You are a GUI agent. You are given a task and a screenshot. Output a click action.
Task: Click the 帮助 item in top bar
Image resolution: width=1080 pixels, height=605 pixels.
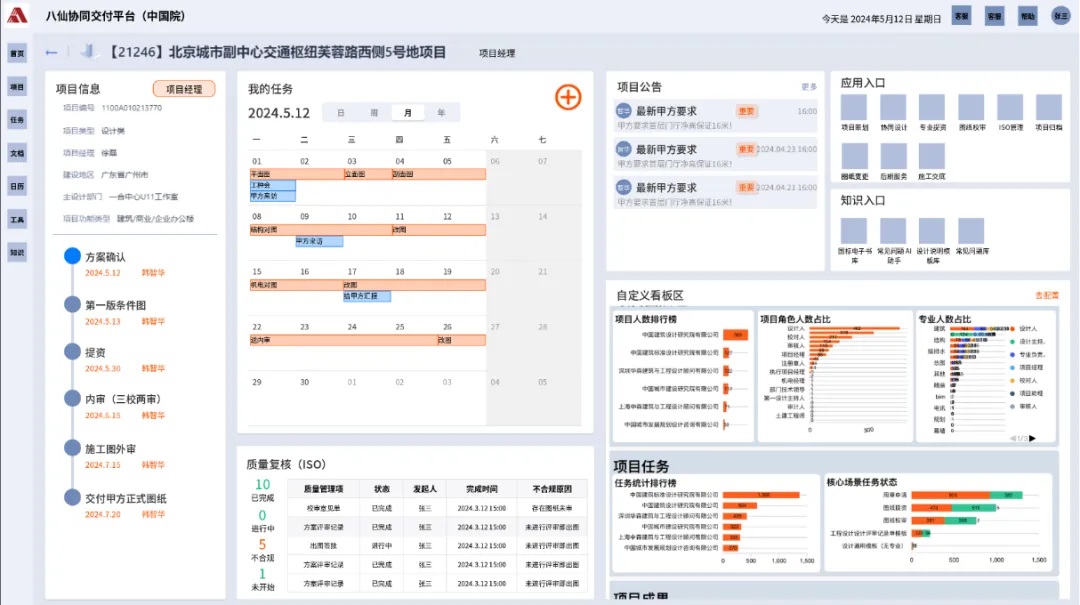pyautogui.click(x=1027, y=16)
